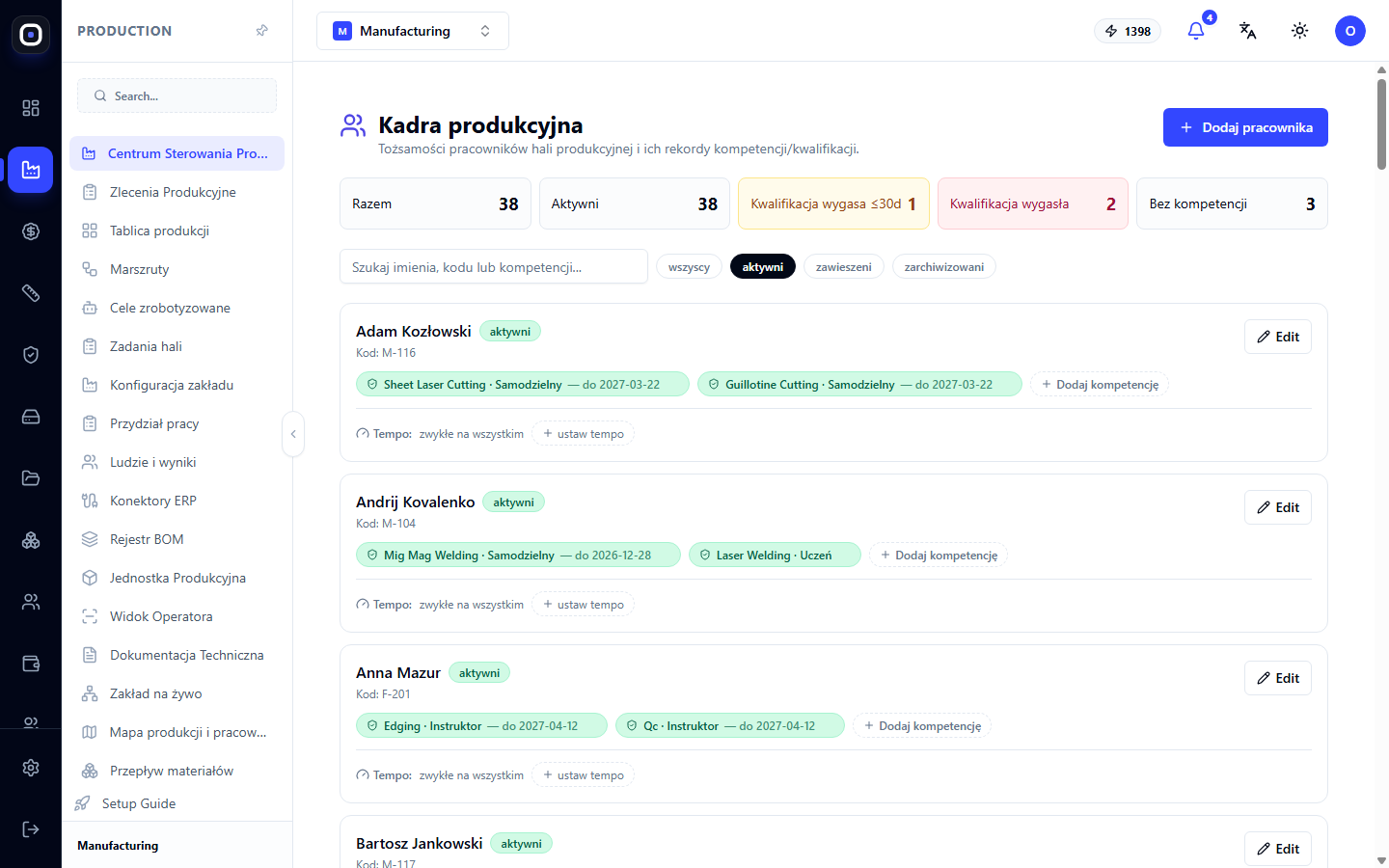Screen dimensions: 1389x868
Task: Open Konektory ERP in the sidebar
Action: [177, 501]
